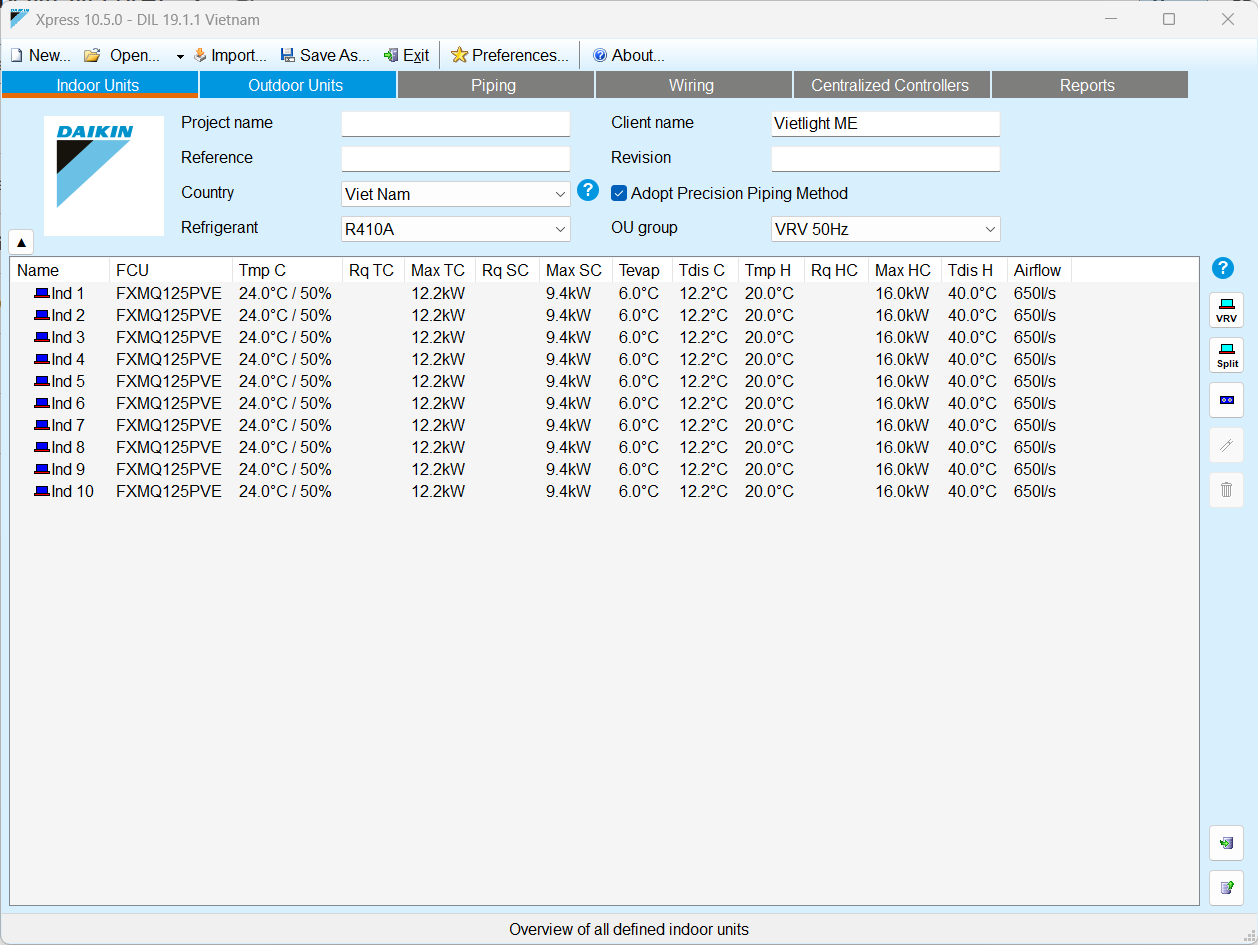1258x945 pixels.
Task: Switch to the Piping tab
Action: 494,85
